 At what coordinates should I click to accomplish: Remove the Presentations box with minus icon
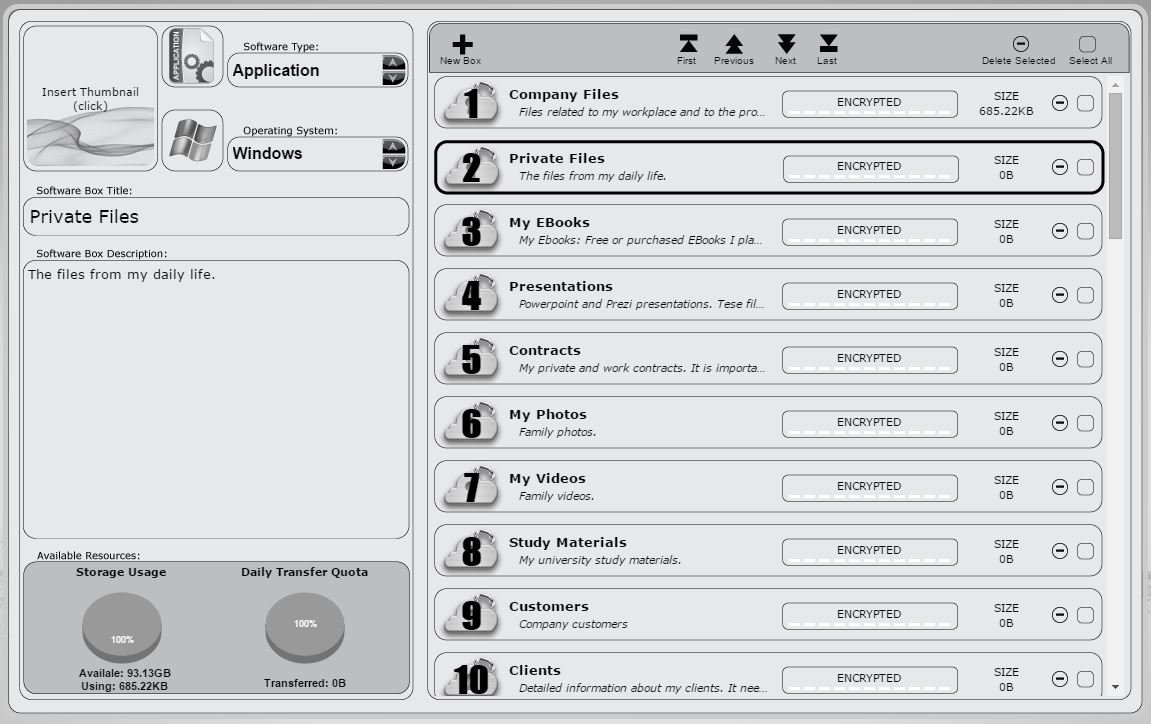coord(1059,294)
